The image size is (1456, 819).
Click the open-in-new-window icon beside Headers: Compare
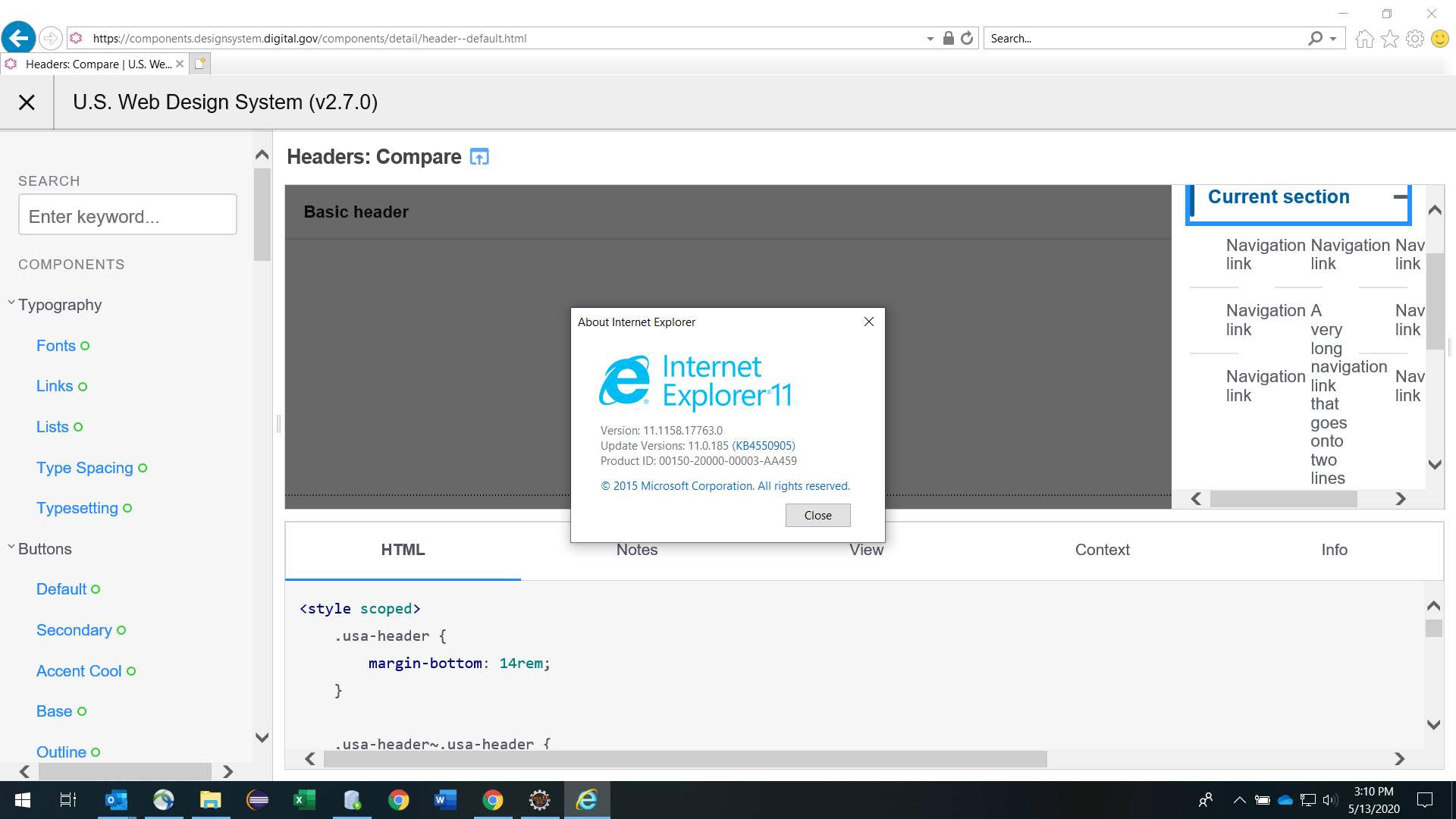pos(478,157)
